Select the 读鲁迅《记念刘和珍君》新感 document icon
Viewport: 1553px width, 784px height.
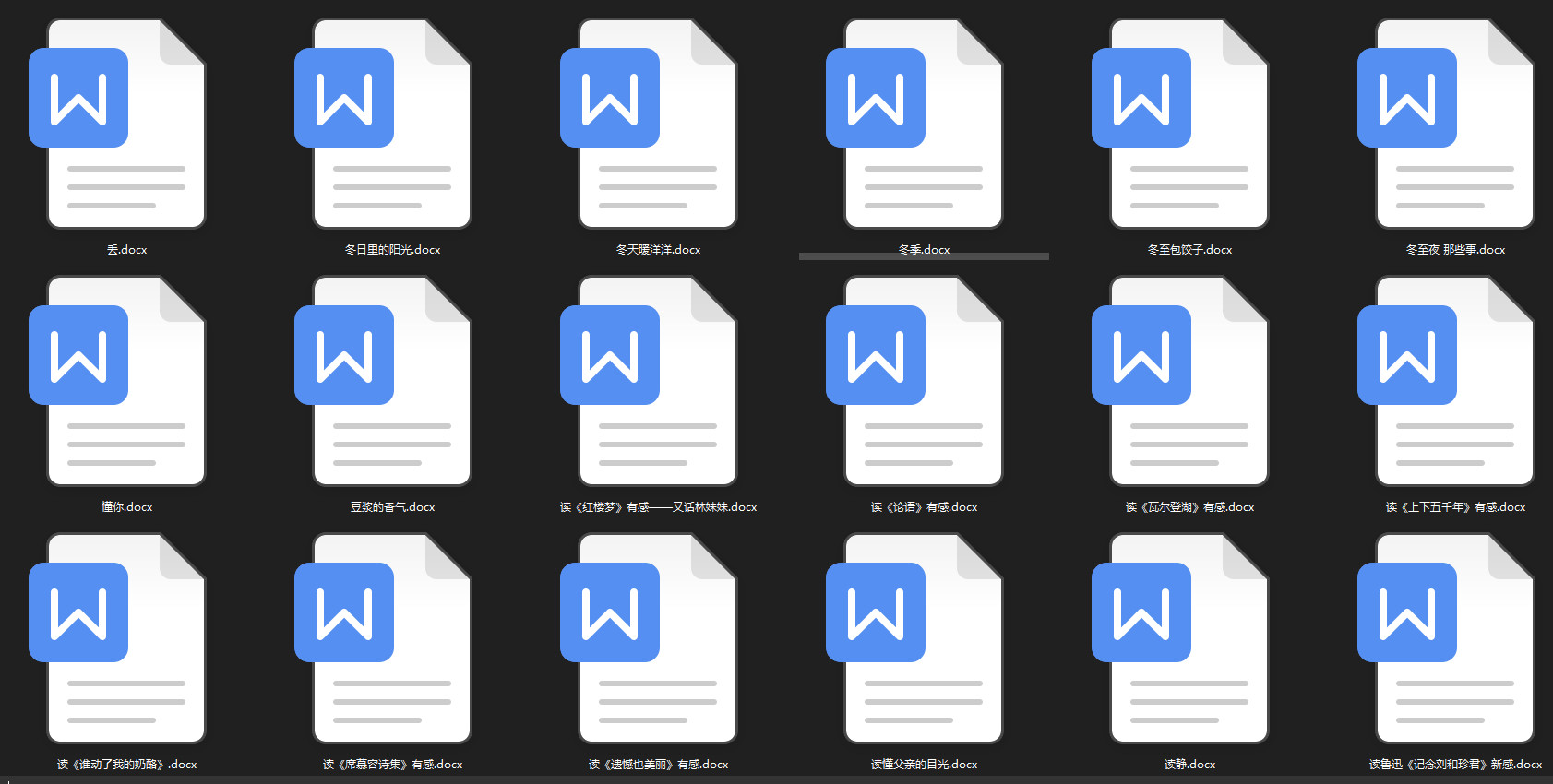tap(1446, 638)
